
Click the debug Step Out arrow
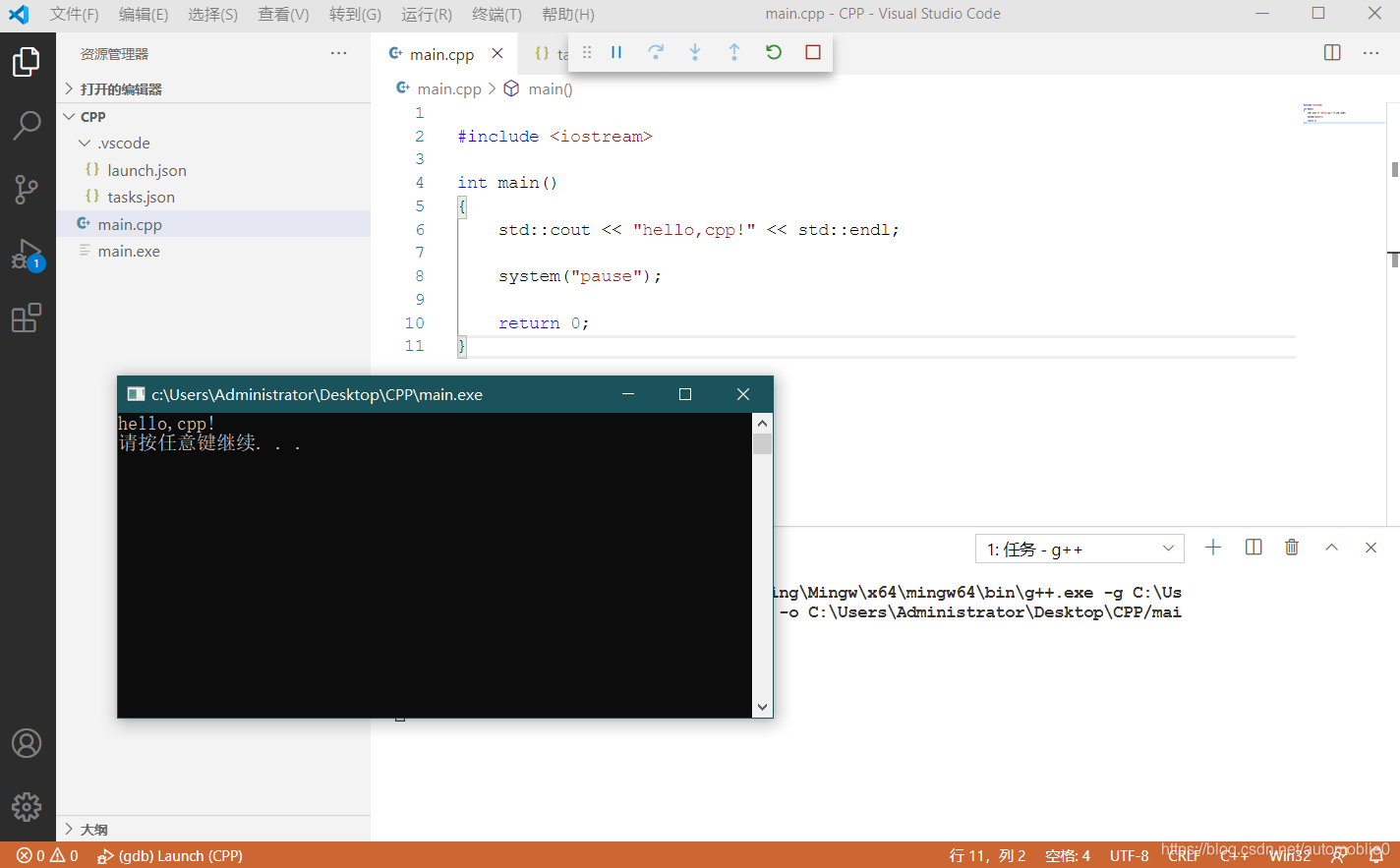734,52
